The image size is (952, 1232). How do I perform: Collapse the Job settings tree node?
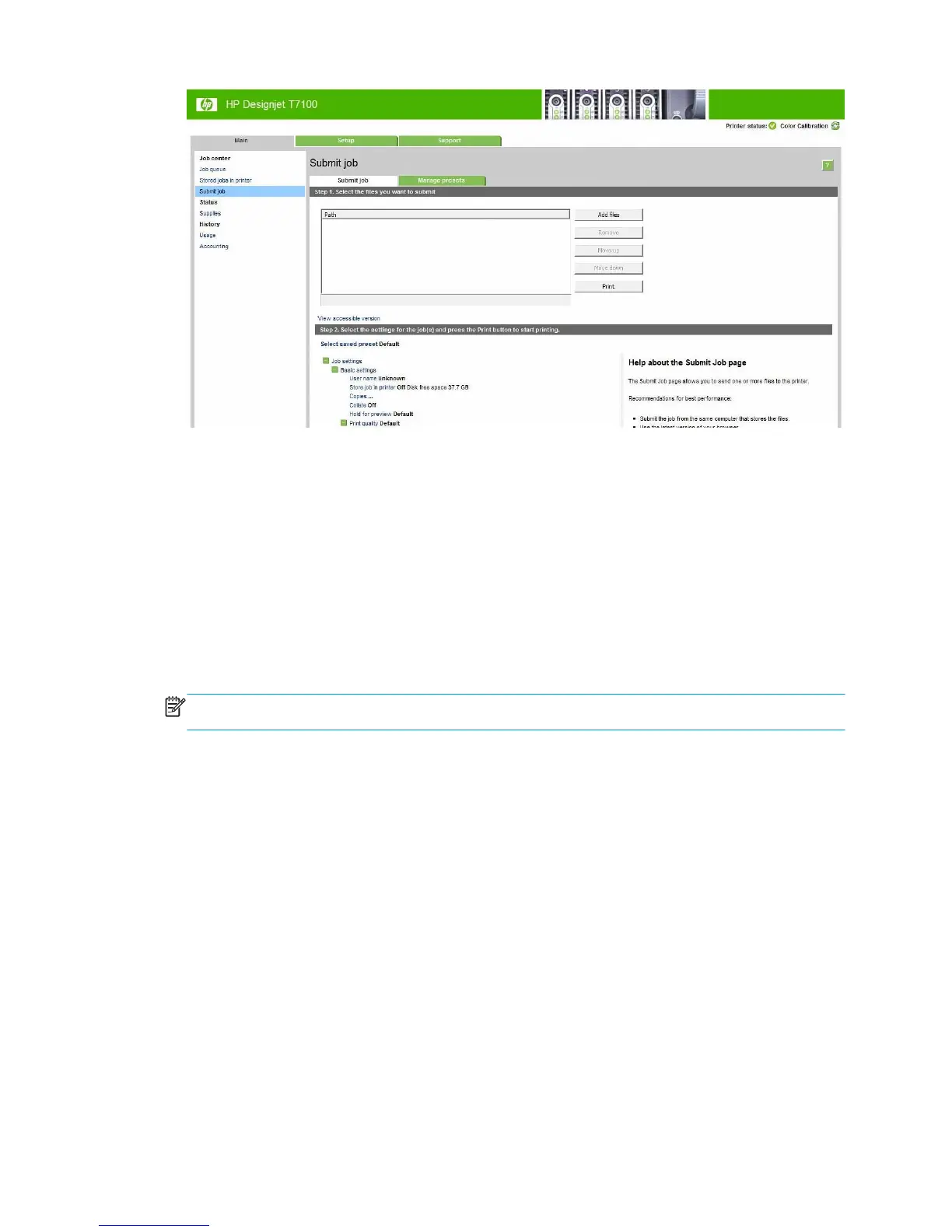pyautogui.click(x=326, y=361)
